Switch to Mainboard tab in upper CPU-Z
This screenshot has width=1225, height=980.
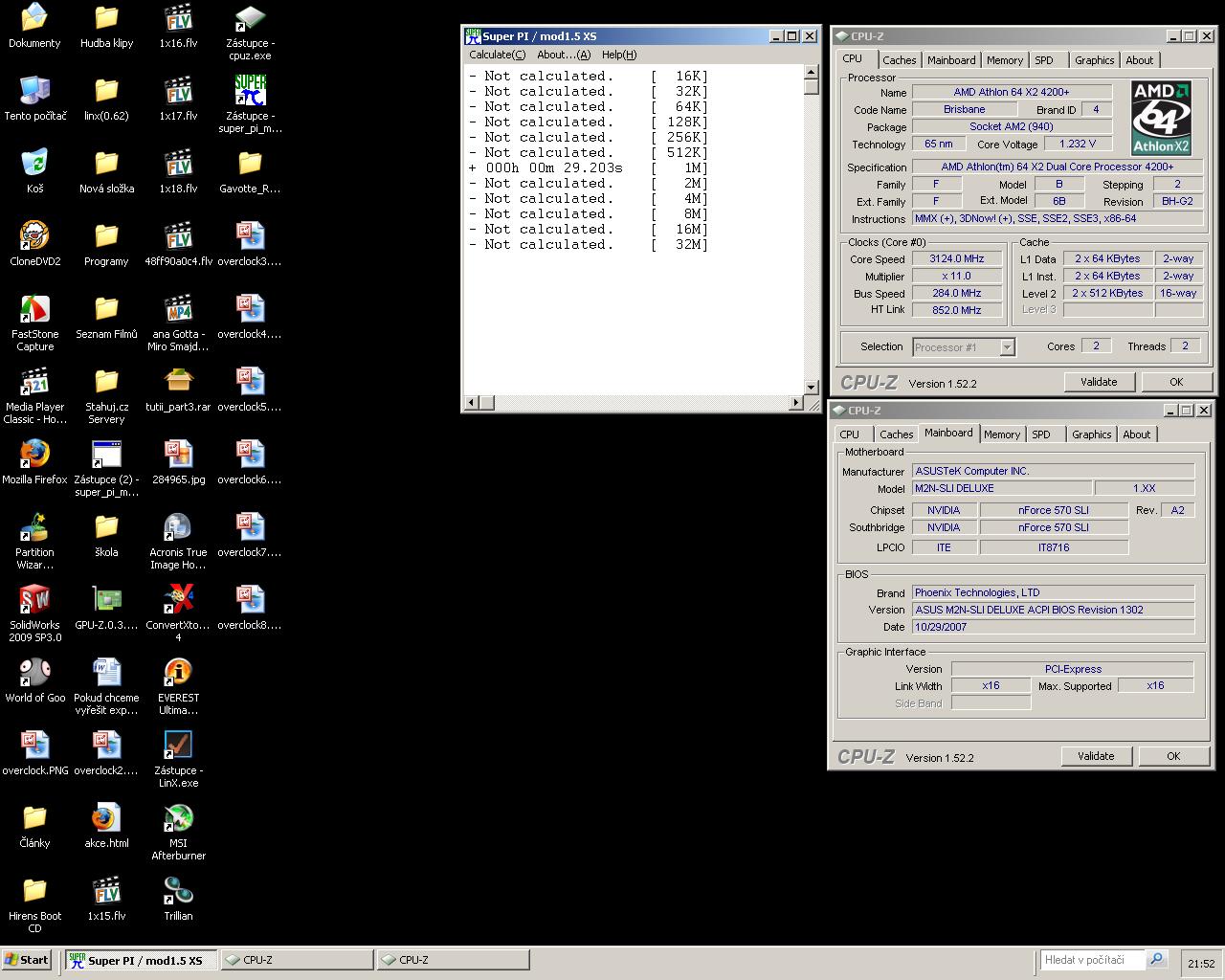tap(951, 60)
